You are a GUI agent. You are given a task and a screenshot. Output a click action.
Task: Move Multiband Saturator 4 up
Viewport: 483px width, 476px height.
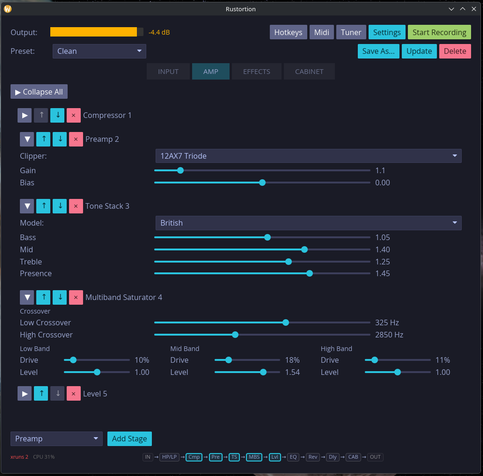(43, 297)
